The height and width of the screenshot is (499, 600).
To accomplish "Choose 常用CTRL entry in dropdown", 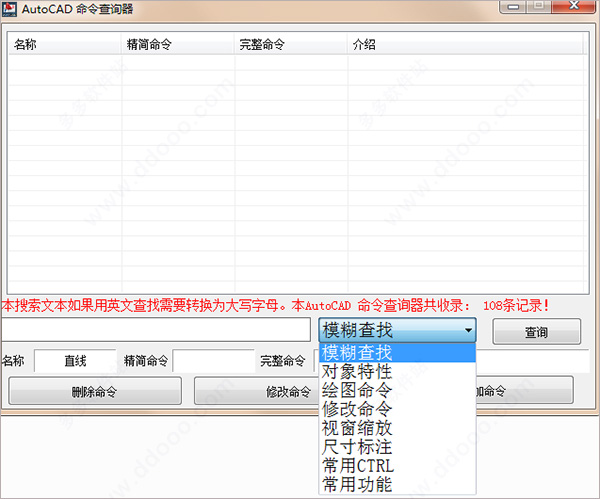I will coord(397,465).
